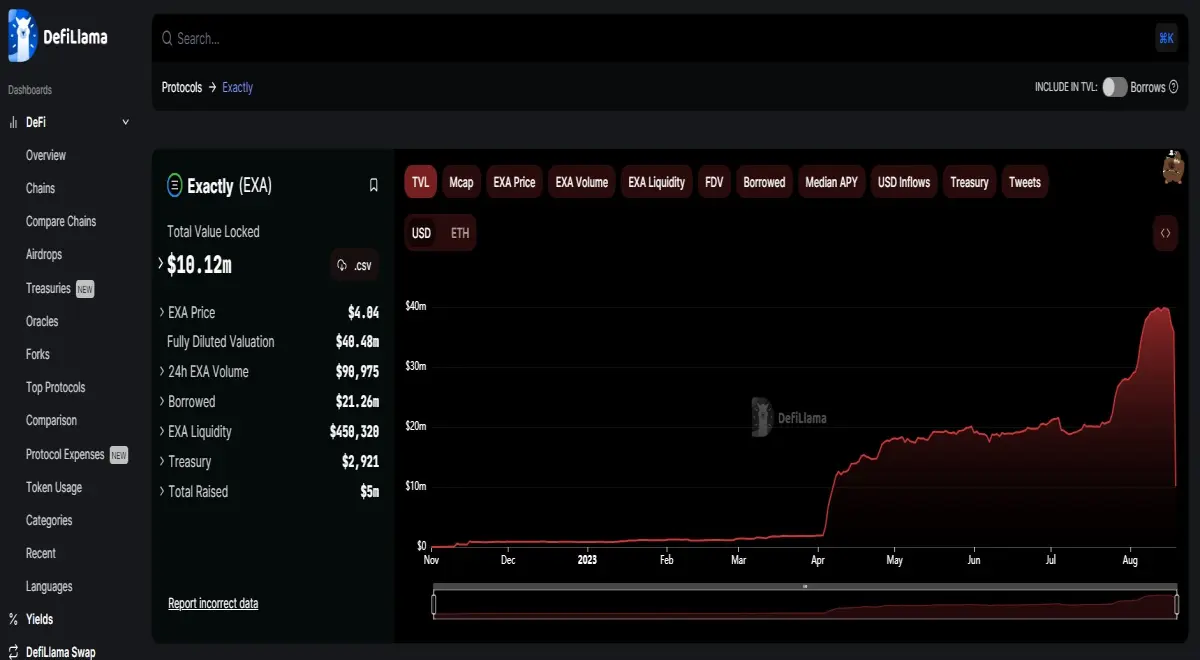1200x660 pixels.
Task: Expand the Total Raised row
Action: pos(162,491)
